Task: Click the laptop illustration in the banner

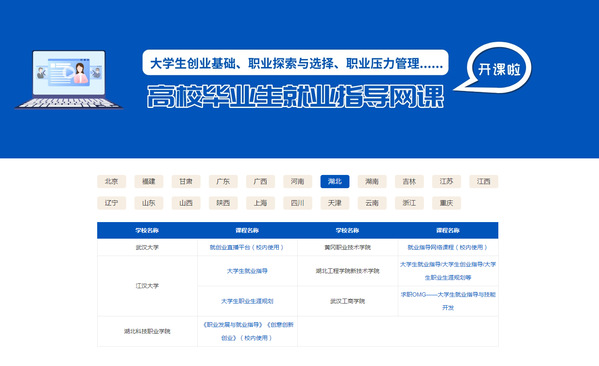Action: [x=69, y=79]
